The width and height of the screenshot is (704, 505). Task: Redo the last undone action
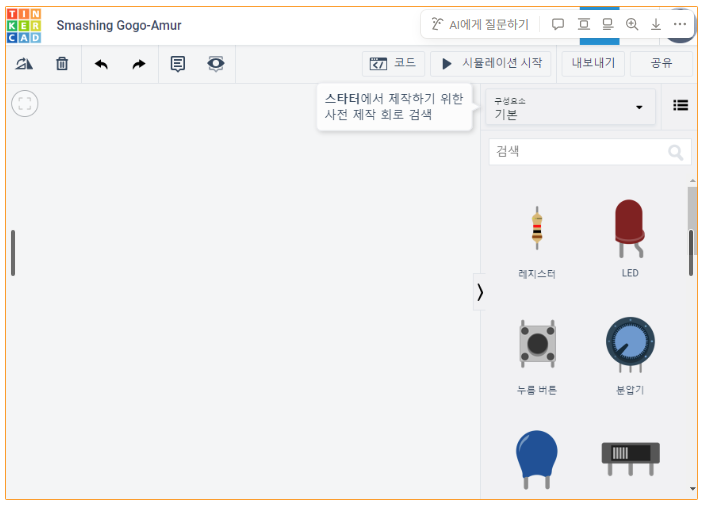[139, 64]
